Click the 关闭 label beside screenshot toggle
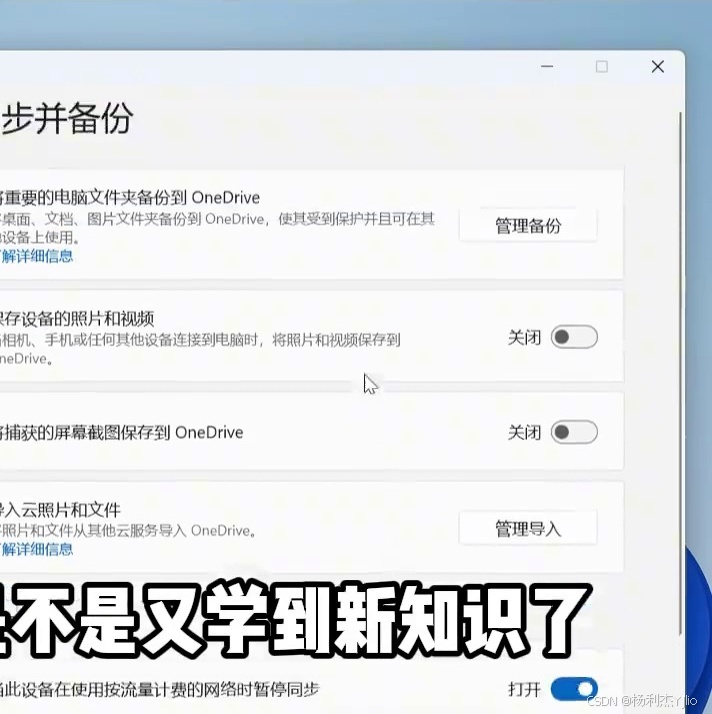Viewport: 712px width, 714px height. 524,432
